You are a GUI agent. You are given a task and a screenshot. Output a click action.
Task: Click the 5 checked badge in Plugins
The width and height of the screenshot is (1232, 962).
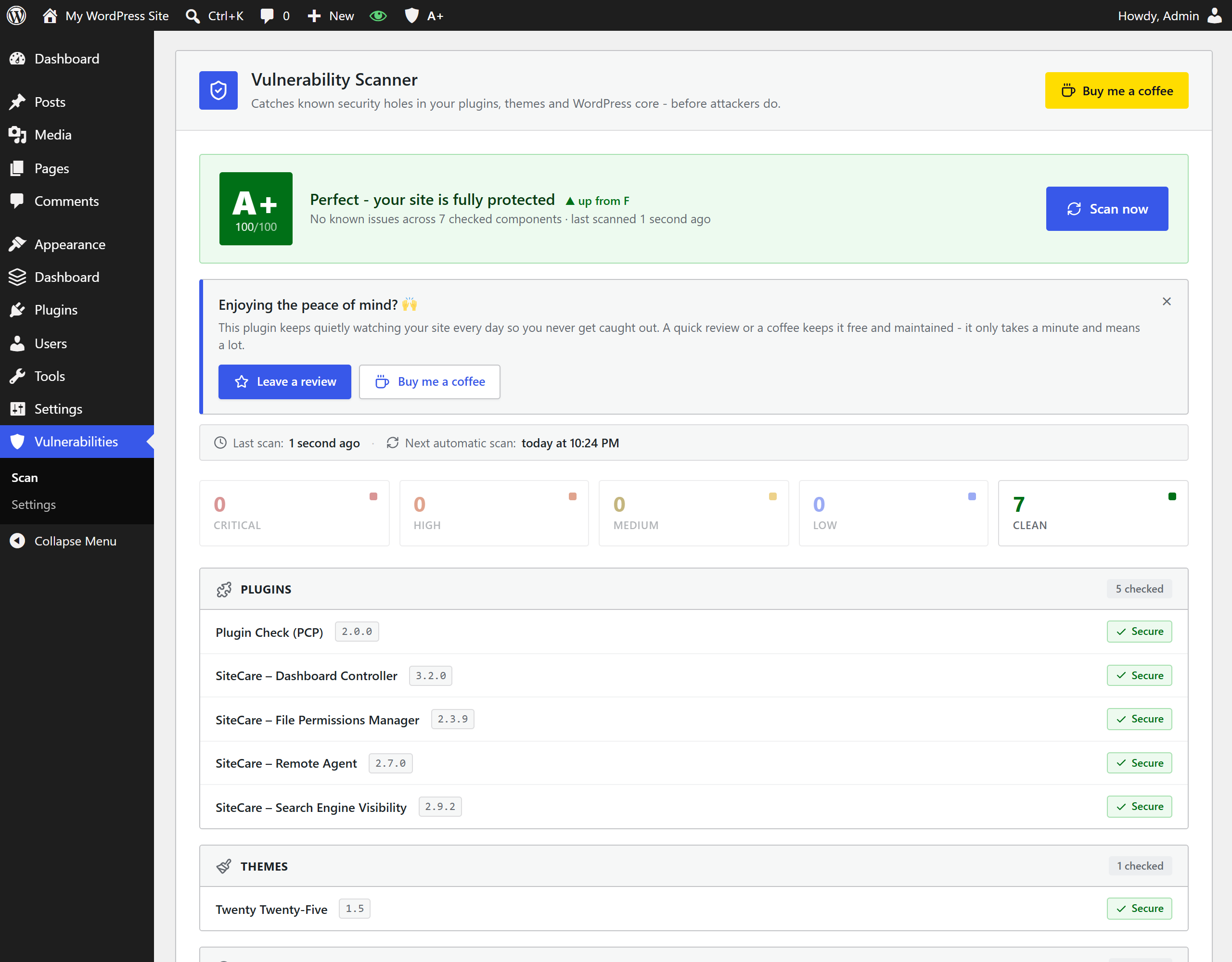1140,589
